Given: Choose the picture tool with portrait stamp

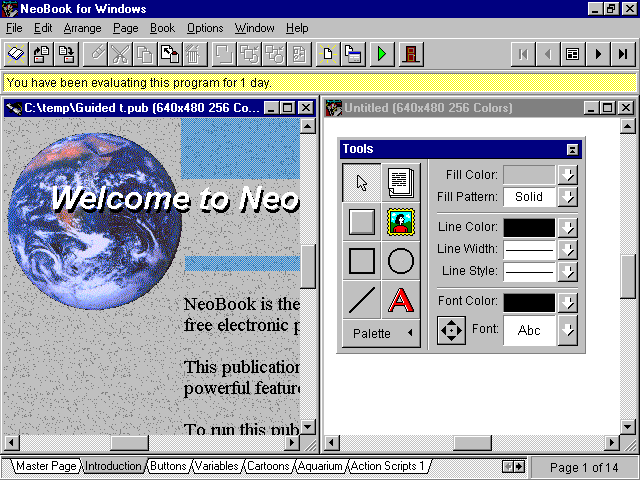Looking at the screenshot, I should coord(400,222).
